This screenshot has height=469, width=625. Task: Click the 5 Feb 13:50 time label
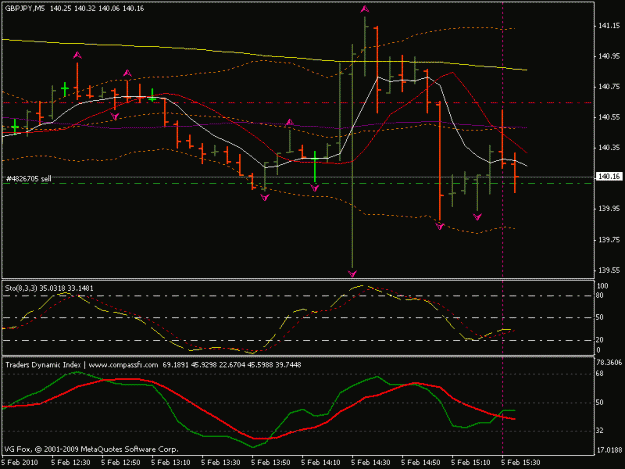[x=270, y=463]
